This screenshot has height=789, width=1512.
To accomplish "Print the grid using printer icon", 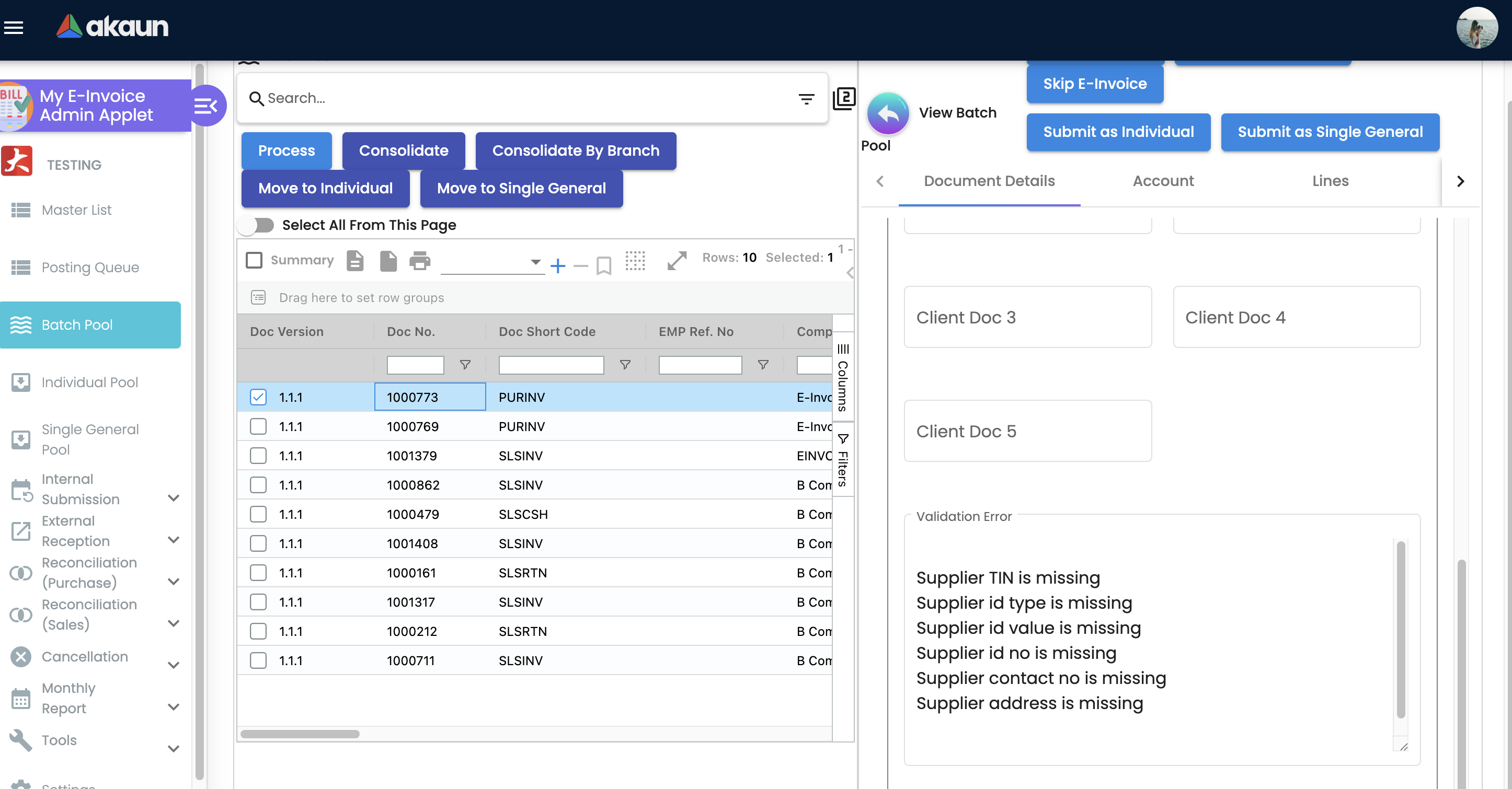I will (x=420, y=260).
